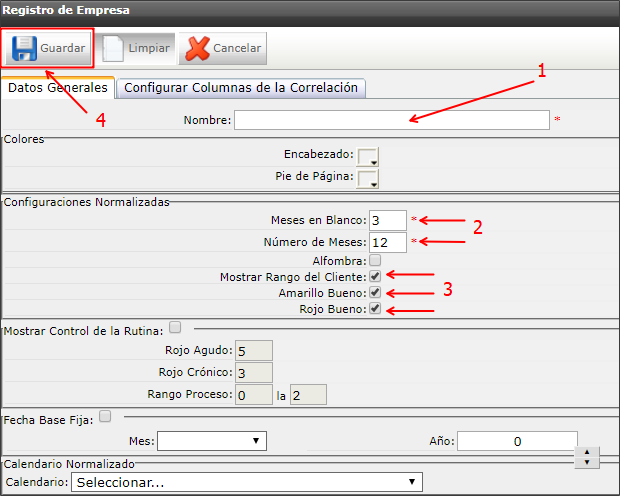Click the Meses en Blanco field
This screenshot has width=620, height=496.
tap(388, 220)
